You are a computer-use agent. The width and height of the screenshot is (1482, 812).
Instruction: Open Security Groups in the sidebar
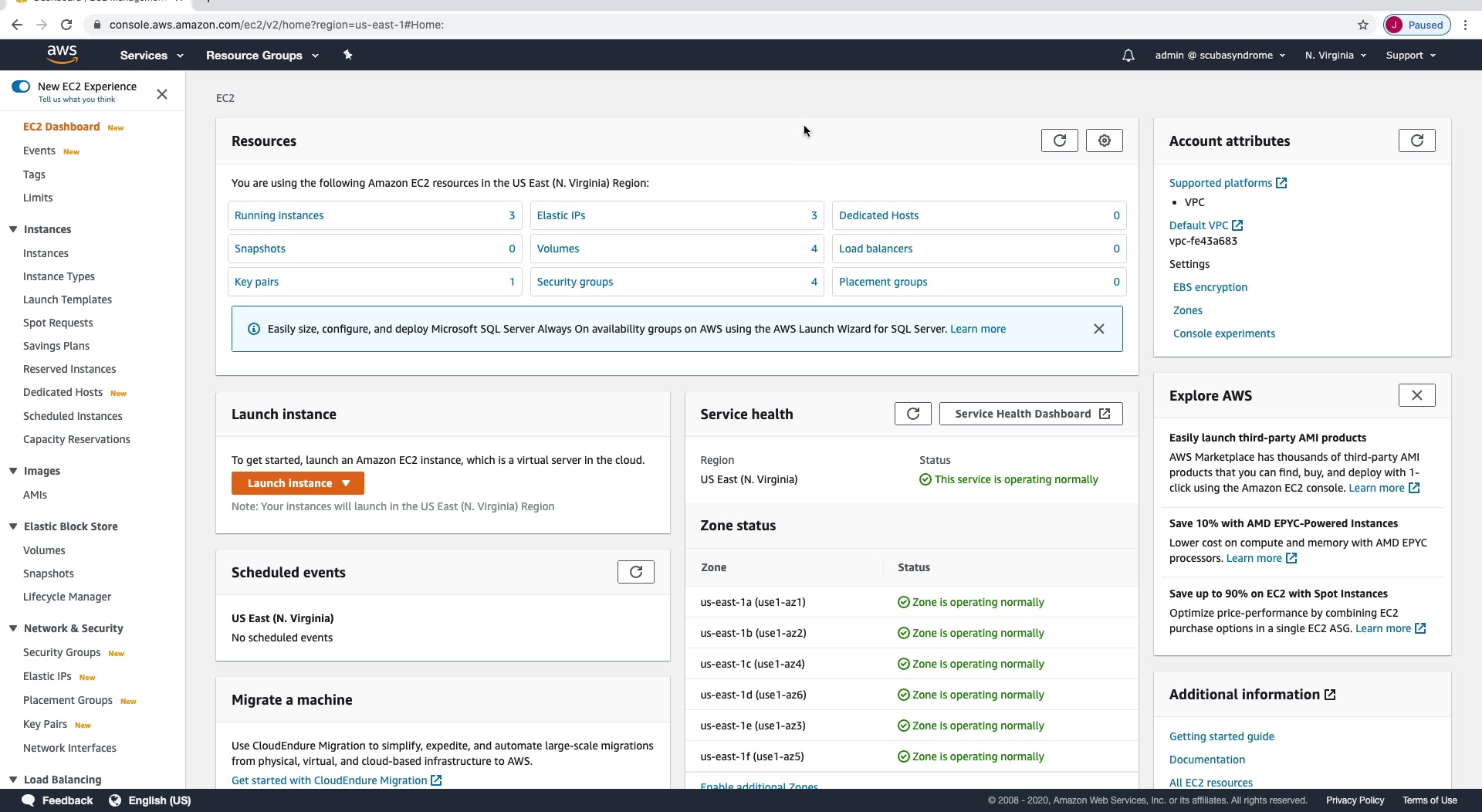(62, 652)
